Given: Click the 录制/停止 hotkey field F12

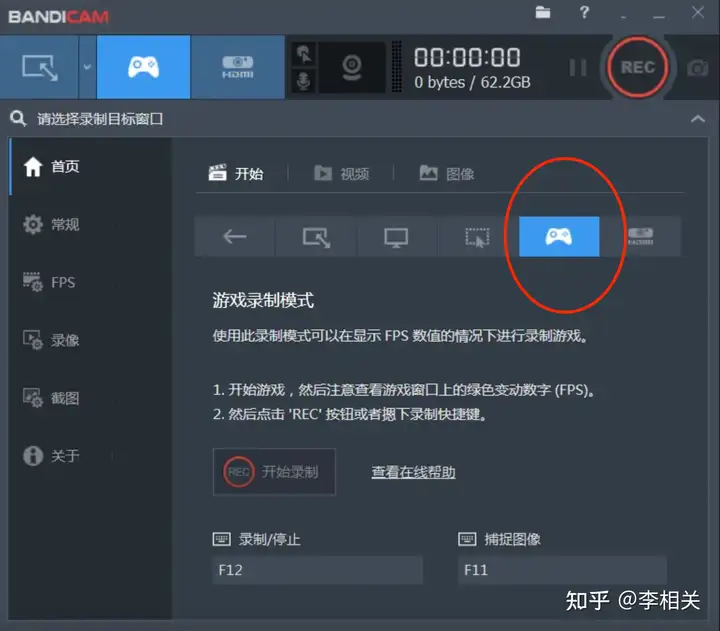Looking at the screenshot, I should tap(317, 570).
